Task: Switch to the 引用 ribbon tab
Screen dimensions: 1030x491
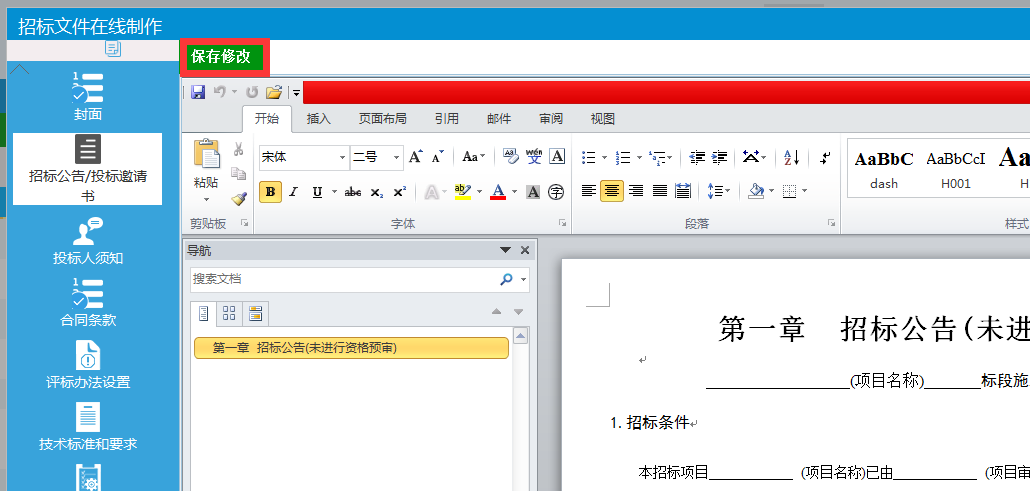Action: coord(447,119)
